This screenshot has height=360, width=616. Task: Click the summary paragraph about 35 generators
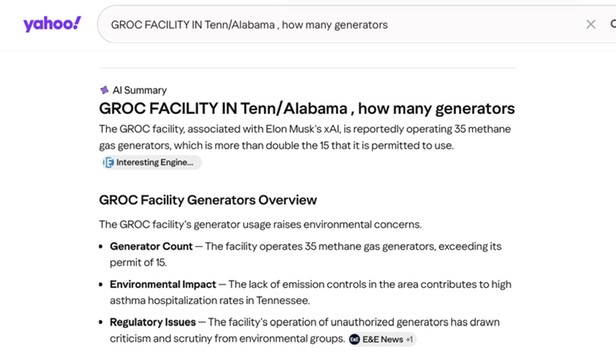(x=305, y=137)
